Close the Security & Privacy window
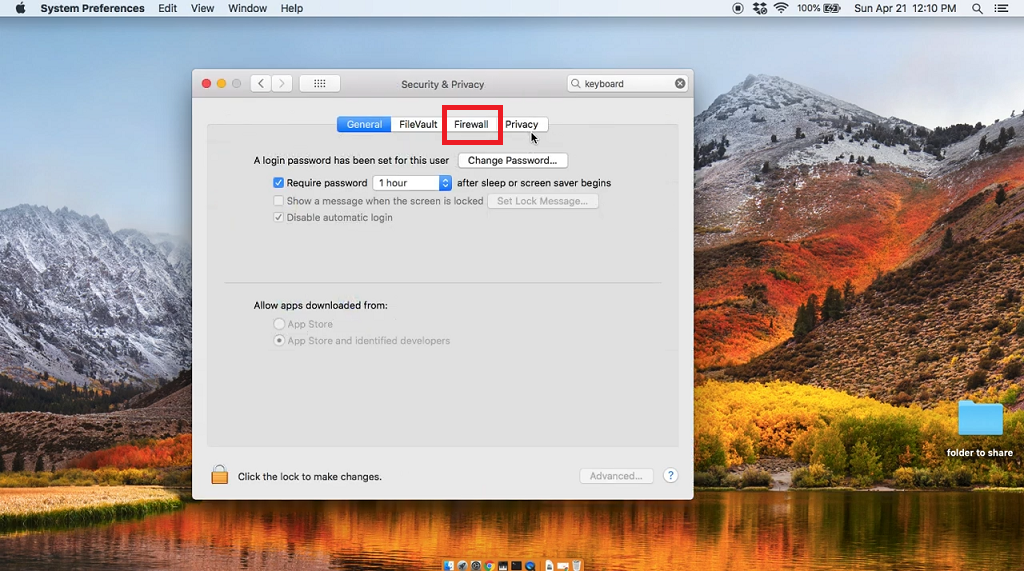The width and height of the screenshot is (1024, 571). [206, 84]
